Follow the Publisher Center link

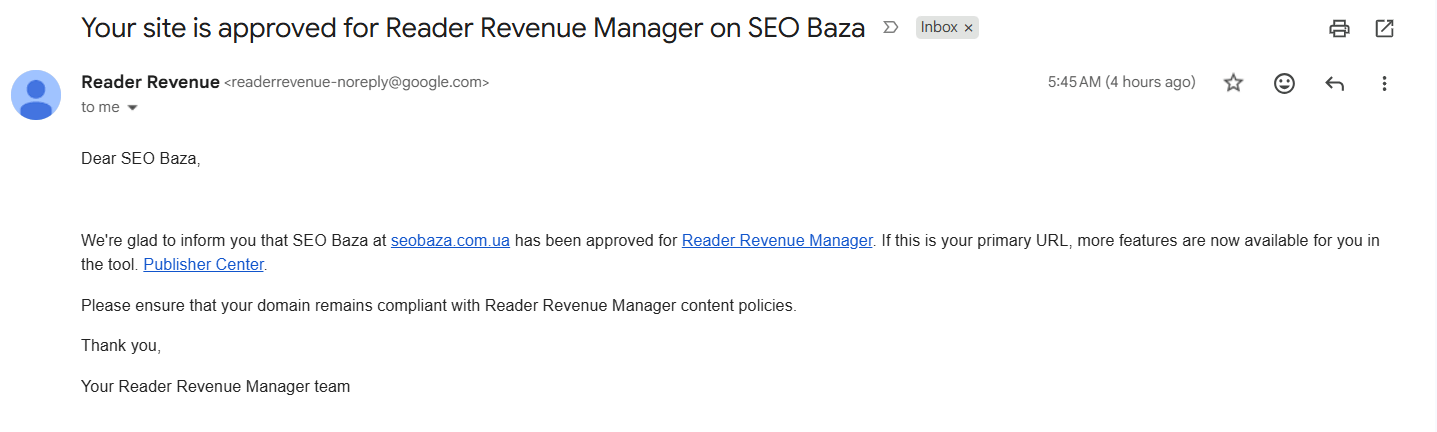click(204, 265)
